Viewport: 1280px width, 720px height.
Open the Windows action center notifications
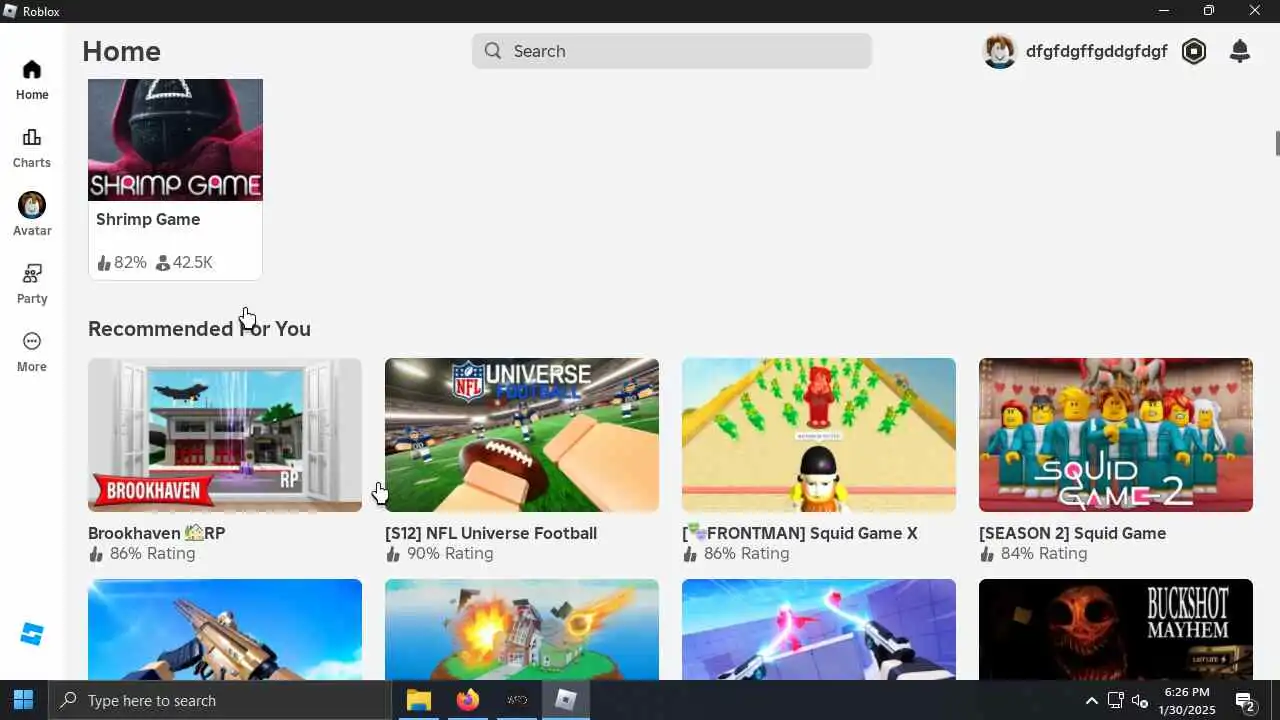1245,700
